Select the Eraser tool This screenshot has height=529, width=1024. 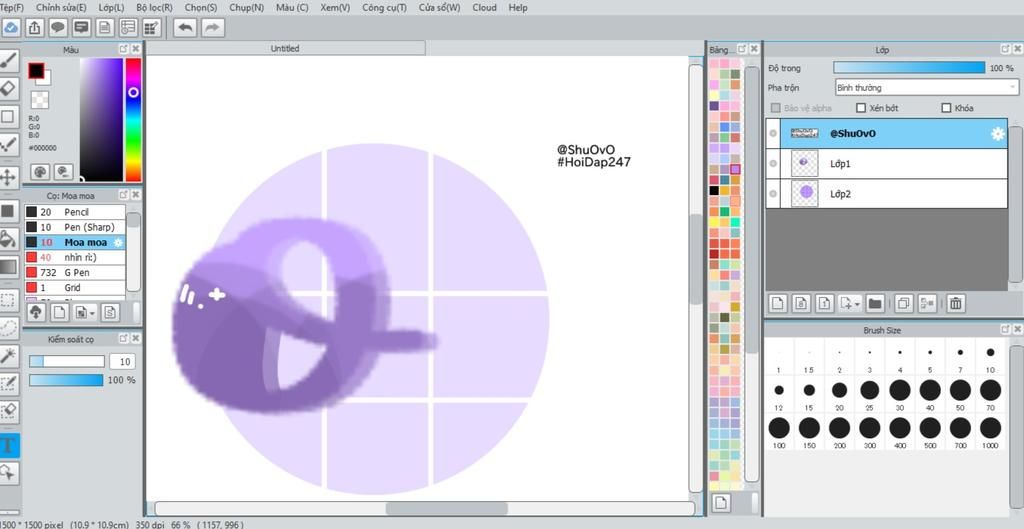[x=8, y=88]
